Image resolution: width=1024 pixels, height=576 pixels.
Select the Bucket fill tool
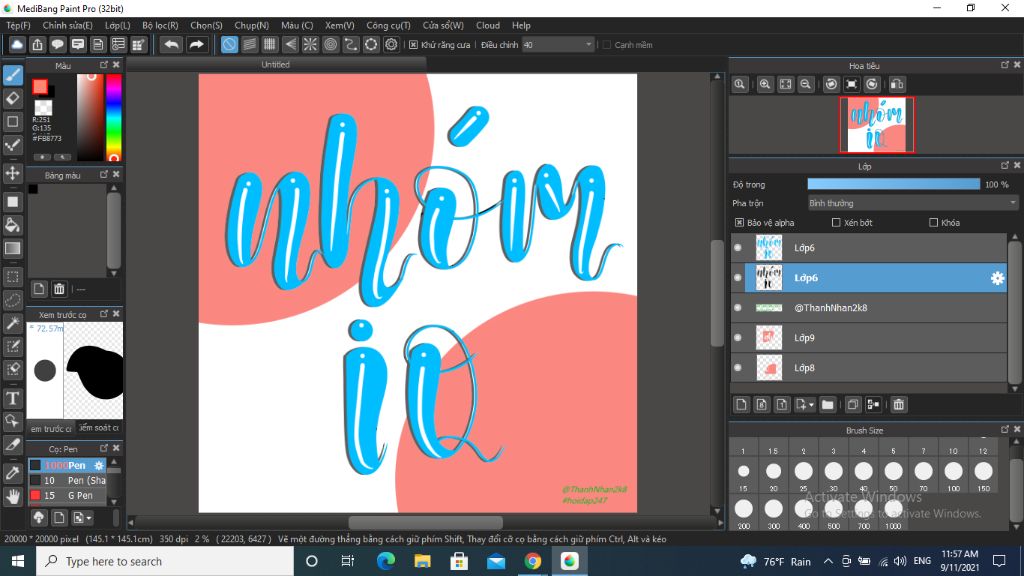click(x=12, y=225)
